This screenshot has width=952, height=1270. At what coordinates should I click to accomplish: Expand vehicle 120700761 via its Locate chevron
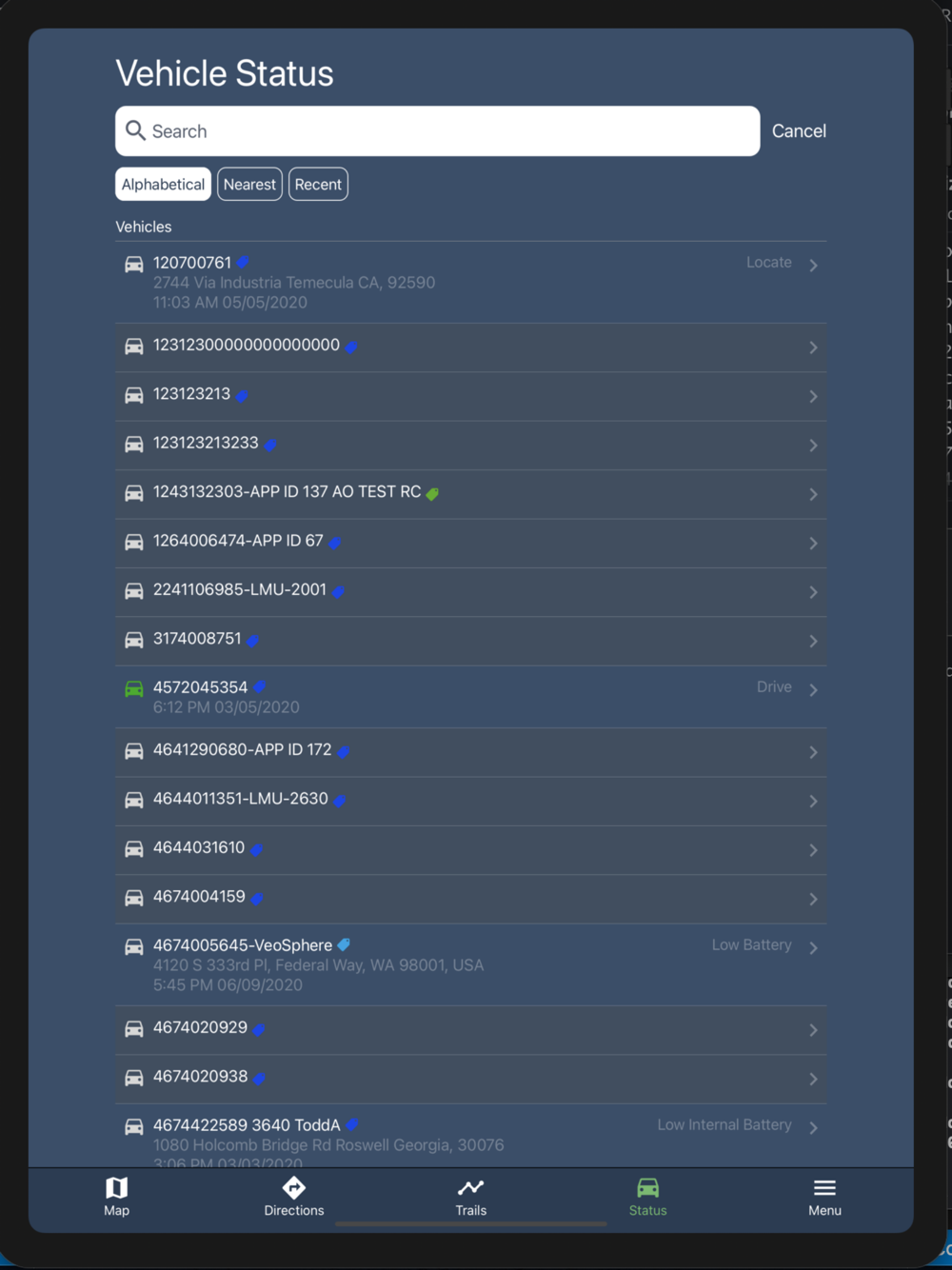tap(813, 266)
